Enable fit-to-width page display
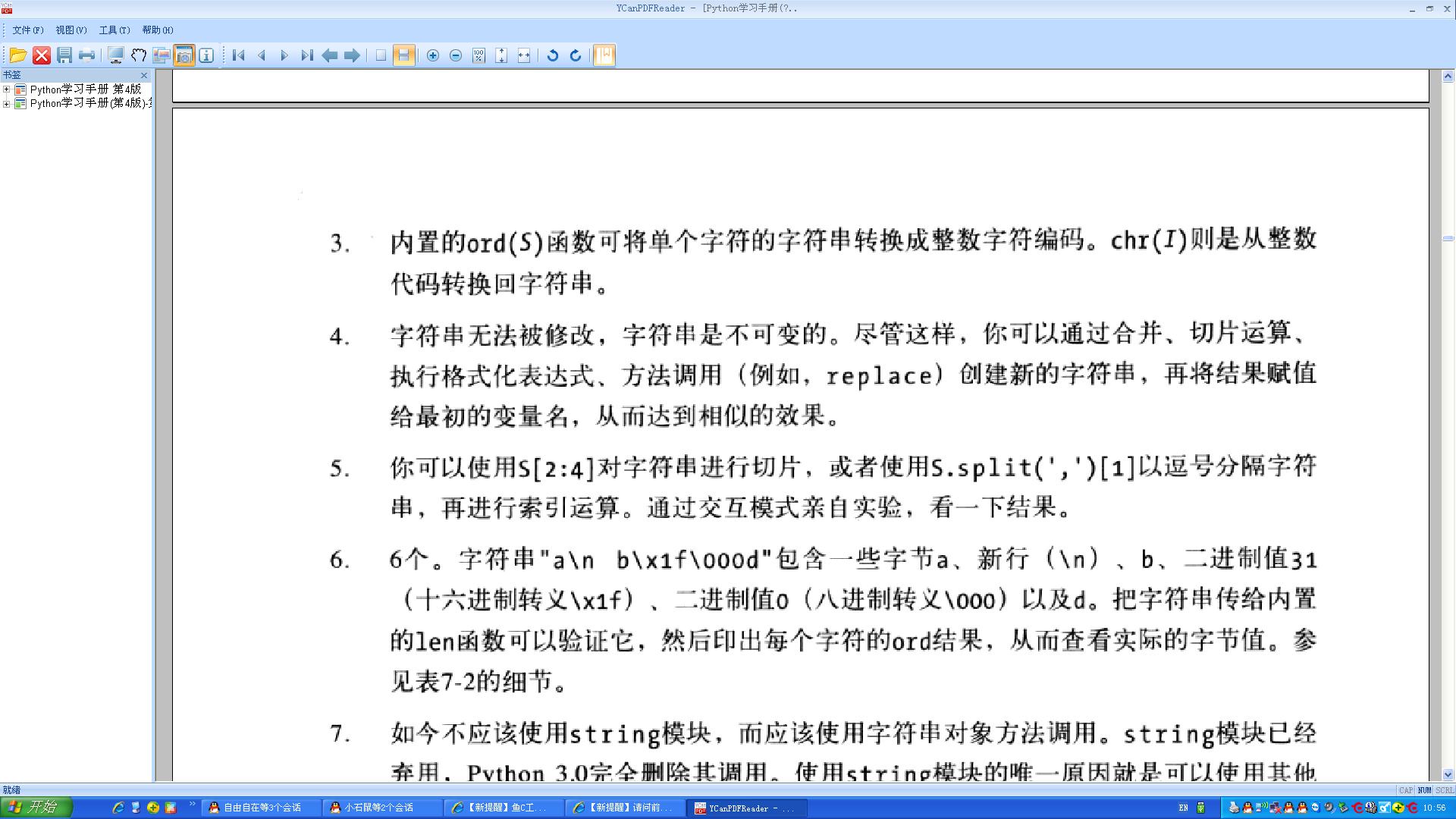This screenshot has height=819, width=1456. 523,55
